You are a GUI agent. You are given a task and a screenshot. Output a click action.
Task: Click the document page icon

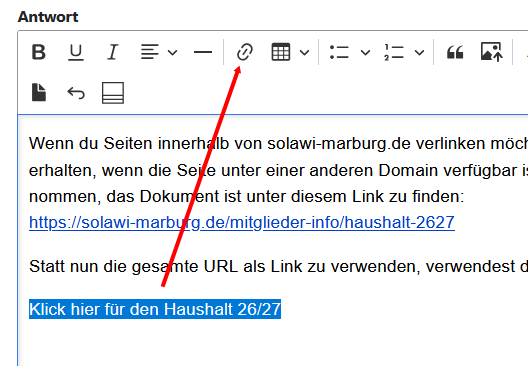click(x=39, y=92)
